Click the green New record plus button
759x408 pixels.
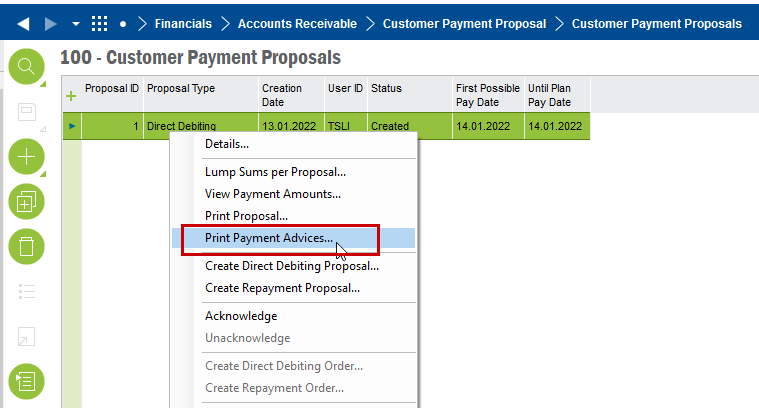pyautogui.click(x=26, y=157)
